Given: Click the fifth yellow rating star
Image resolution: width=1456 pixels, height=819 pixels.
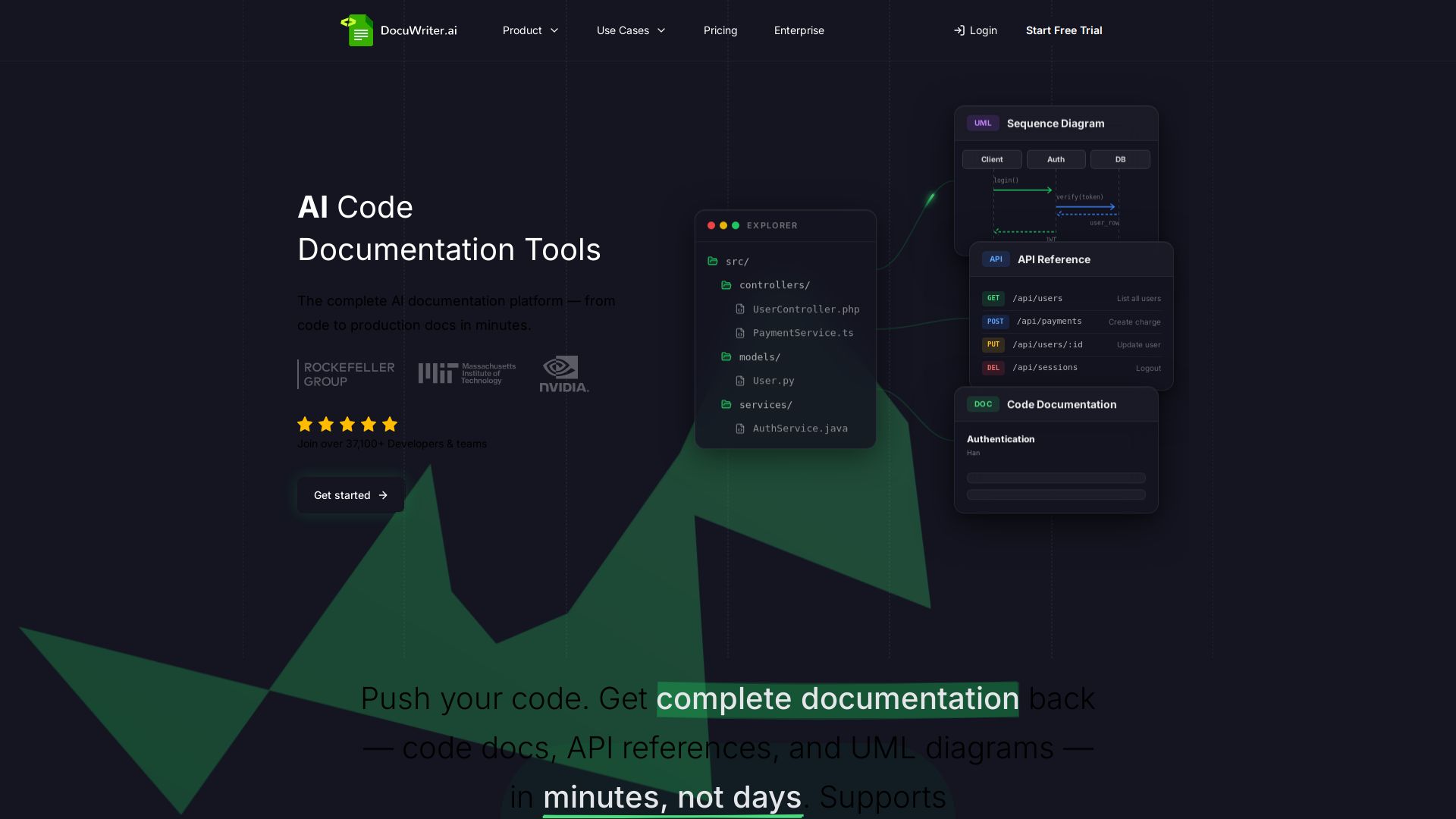Looking at the screenshot, I should pos(389,424).
